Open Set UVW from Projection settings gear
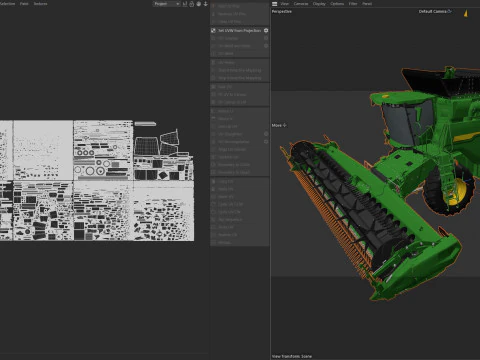This screenshot has height=360, width=480. click(x=266, y=30)
